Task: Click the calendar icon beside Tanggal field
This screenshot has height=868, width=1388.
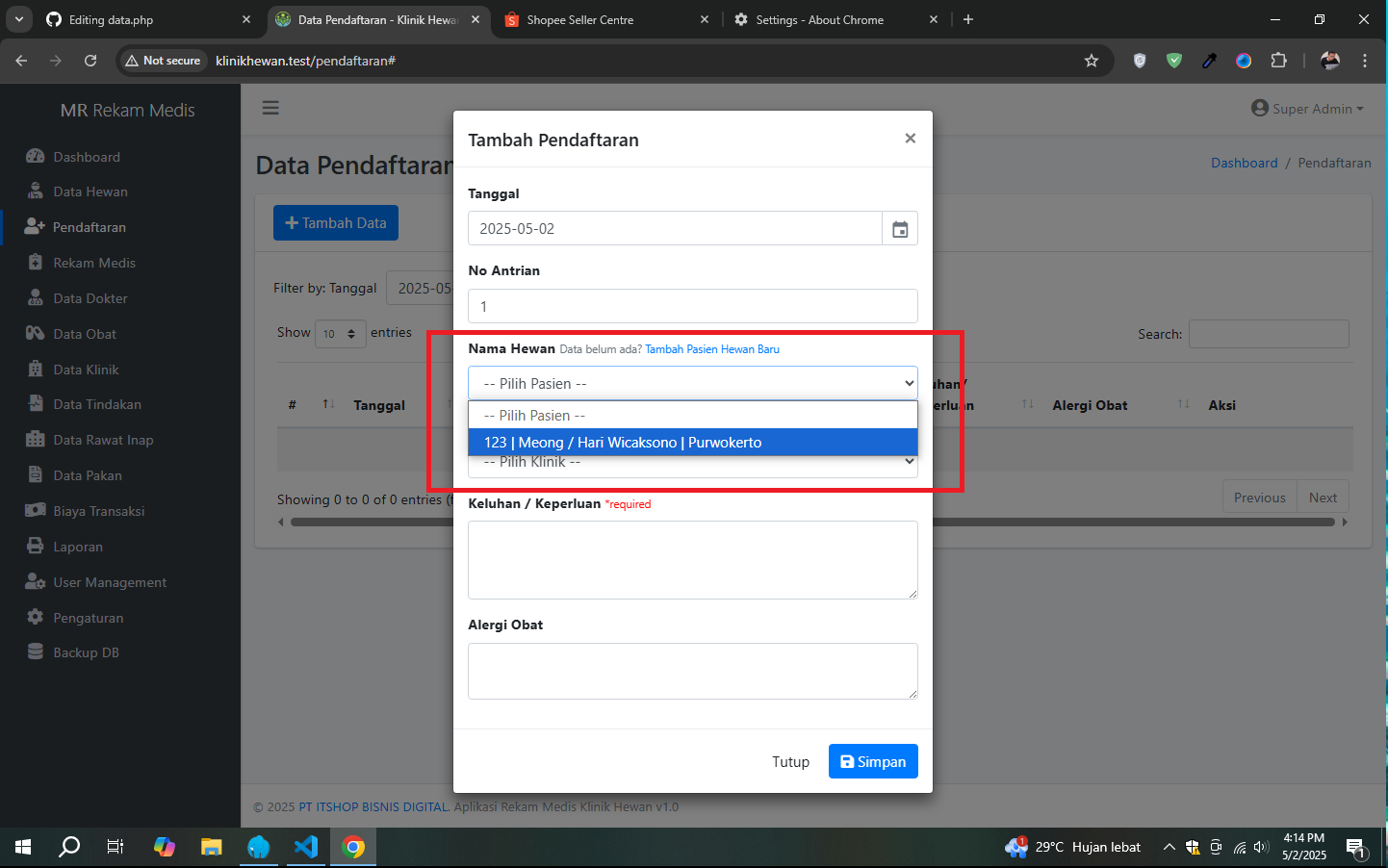Action: (899, 229)
